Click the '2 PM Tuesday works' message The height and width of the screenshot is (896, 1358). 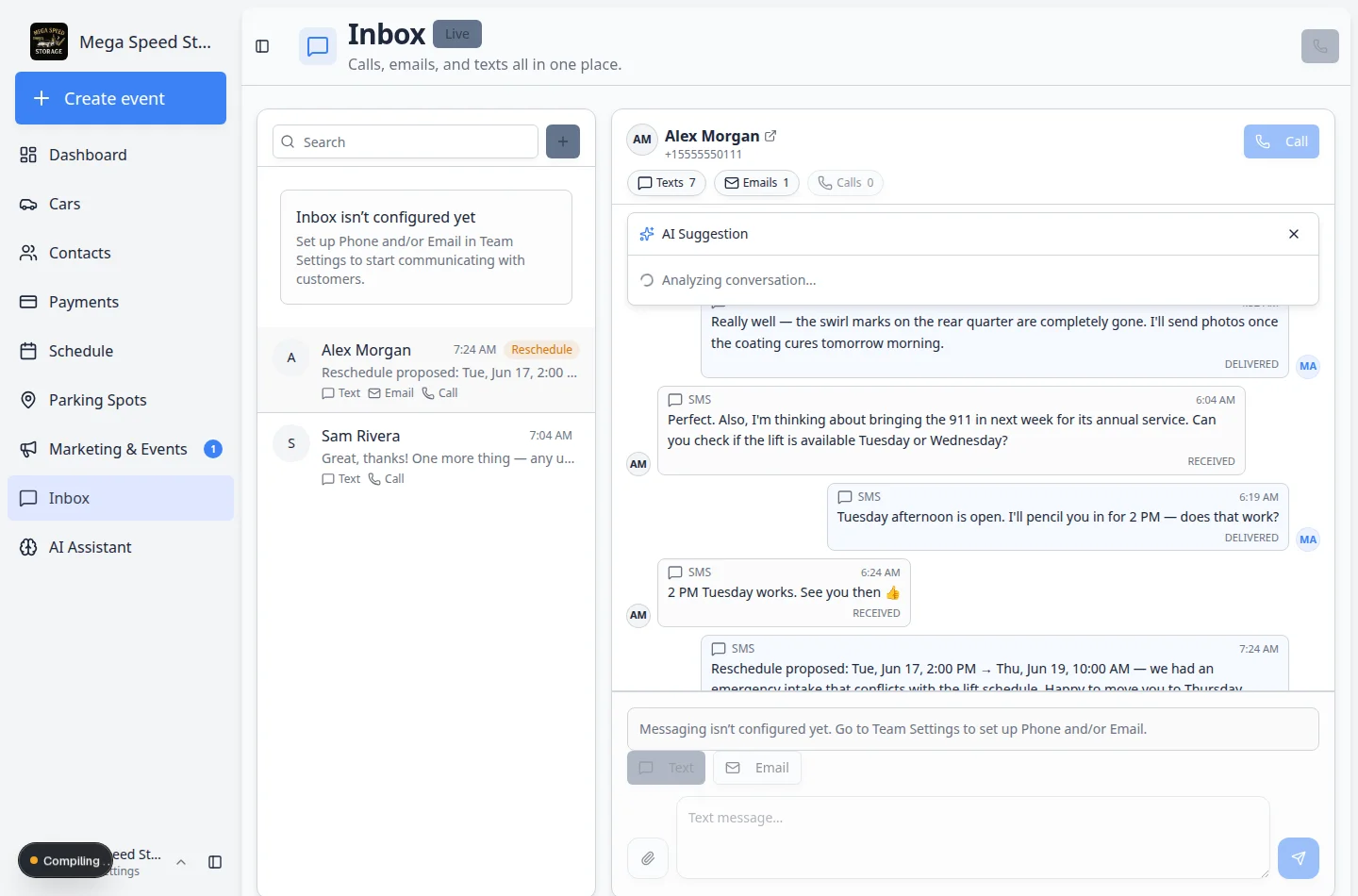point(784,592)
